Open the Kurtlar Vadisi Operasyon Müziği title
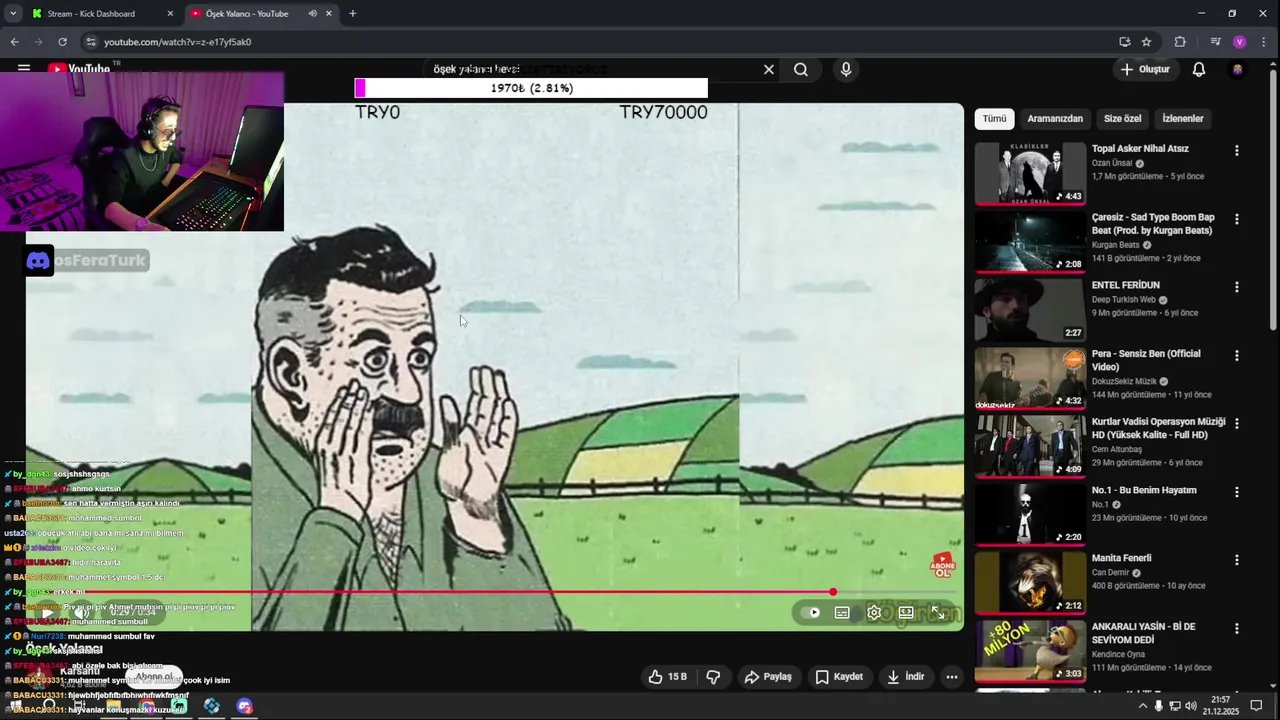Viewport: 1280px width, 720px height. point(1158,428)
